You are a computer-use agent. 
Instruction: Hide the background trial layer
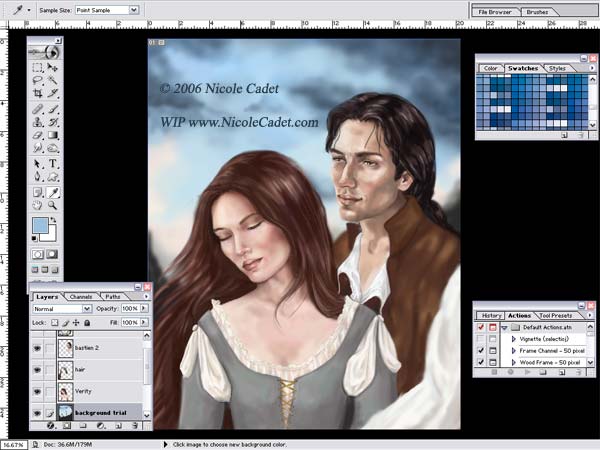coord(37,413)
